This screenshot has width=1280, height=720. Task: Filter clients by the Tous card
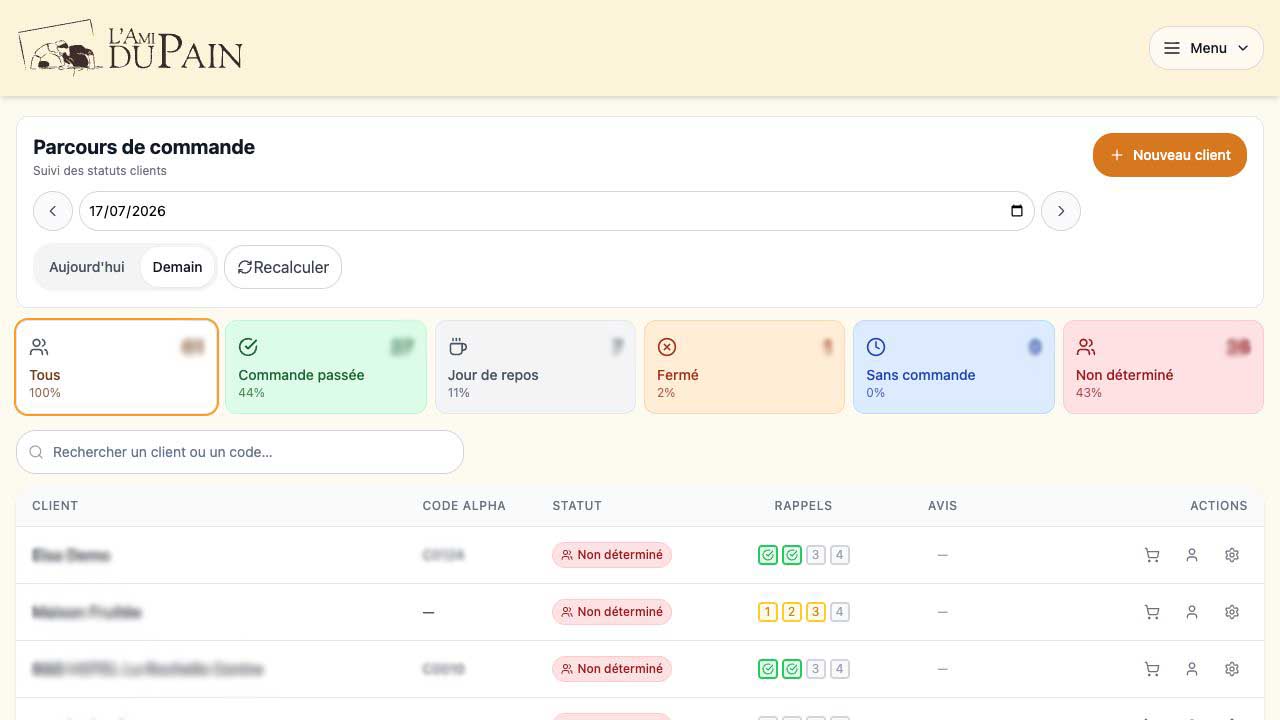117,367
